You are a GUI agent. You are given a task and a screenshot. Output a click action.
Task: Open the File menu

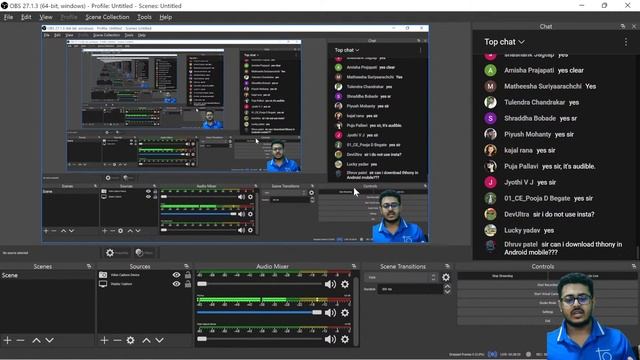click(8, 17)
